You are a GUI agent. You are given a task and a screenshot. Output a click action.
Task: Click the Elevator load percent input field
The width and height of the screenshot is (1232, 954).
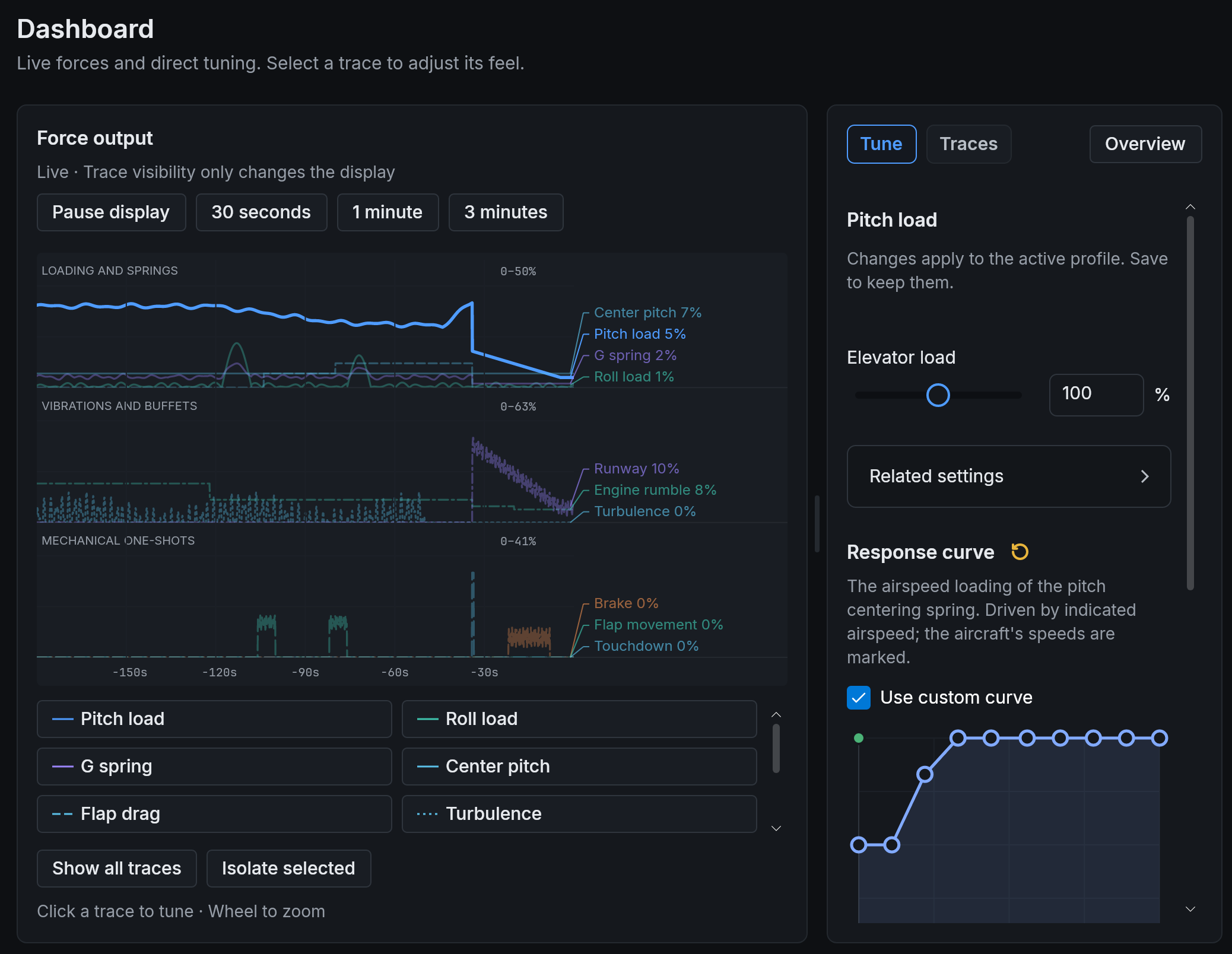click(x=1096, y=395)
